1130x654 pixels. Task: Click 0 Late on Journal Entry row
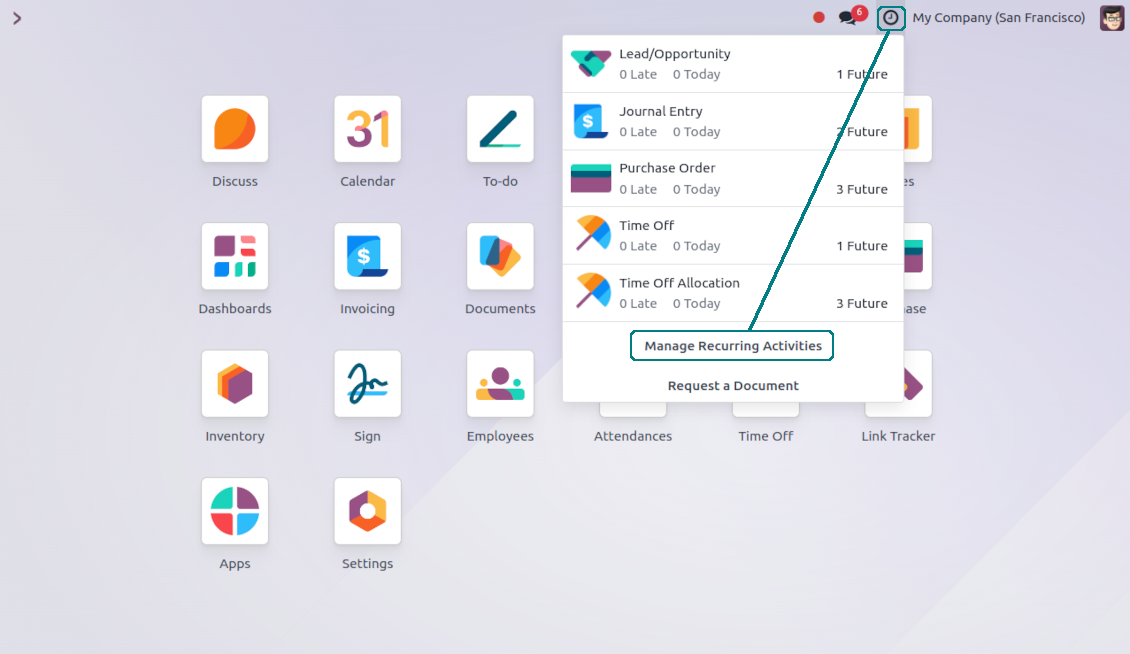(638, 132)
